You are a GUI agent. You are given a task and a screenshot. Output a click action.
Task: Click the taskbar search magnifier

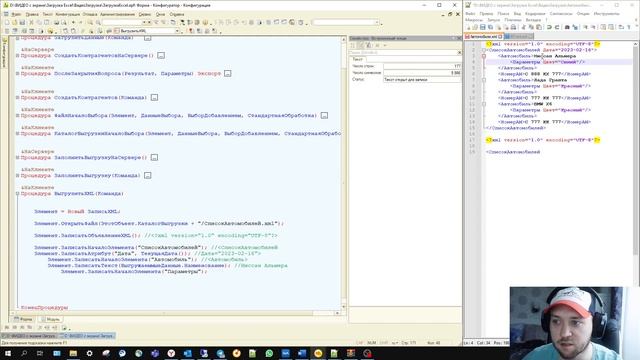pos(24,353)
